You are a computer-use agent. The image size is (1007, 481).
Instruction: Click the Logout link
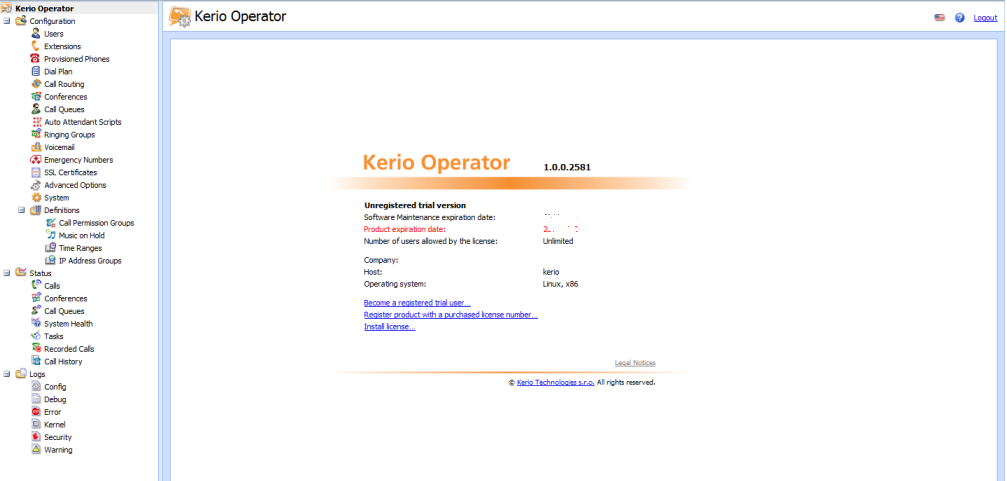click(x=985, y=18)
